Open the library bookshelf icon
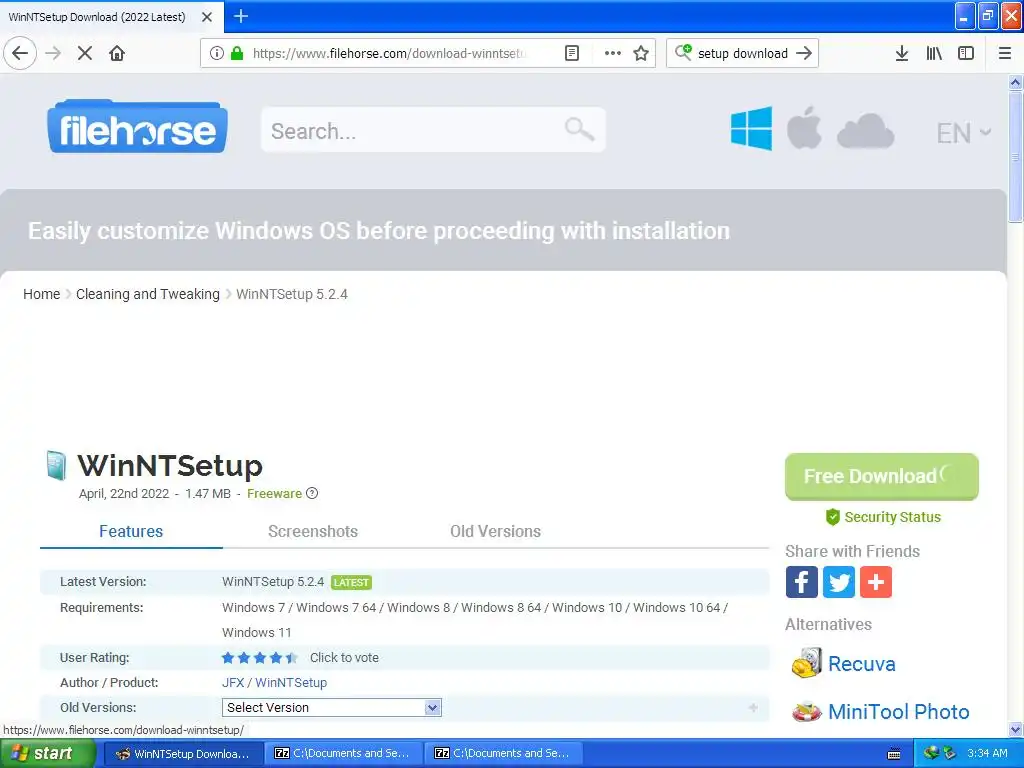This screenshot has height=768, width=1024. pyautogui.click(x=934, y=53)
